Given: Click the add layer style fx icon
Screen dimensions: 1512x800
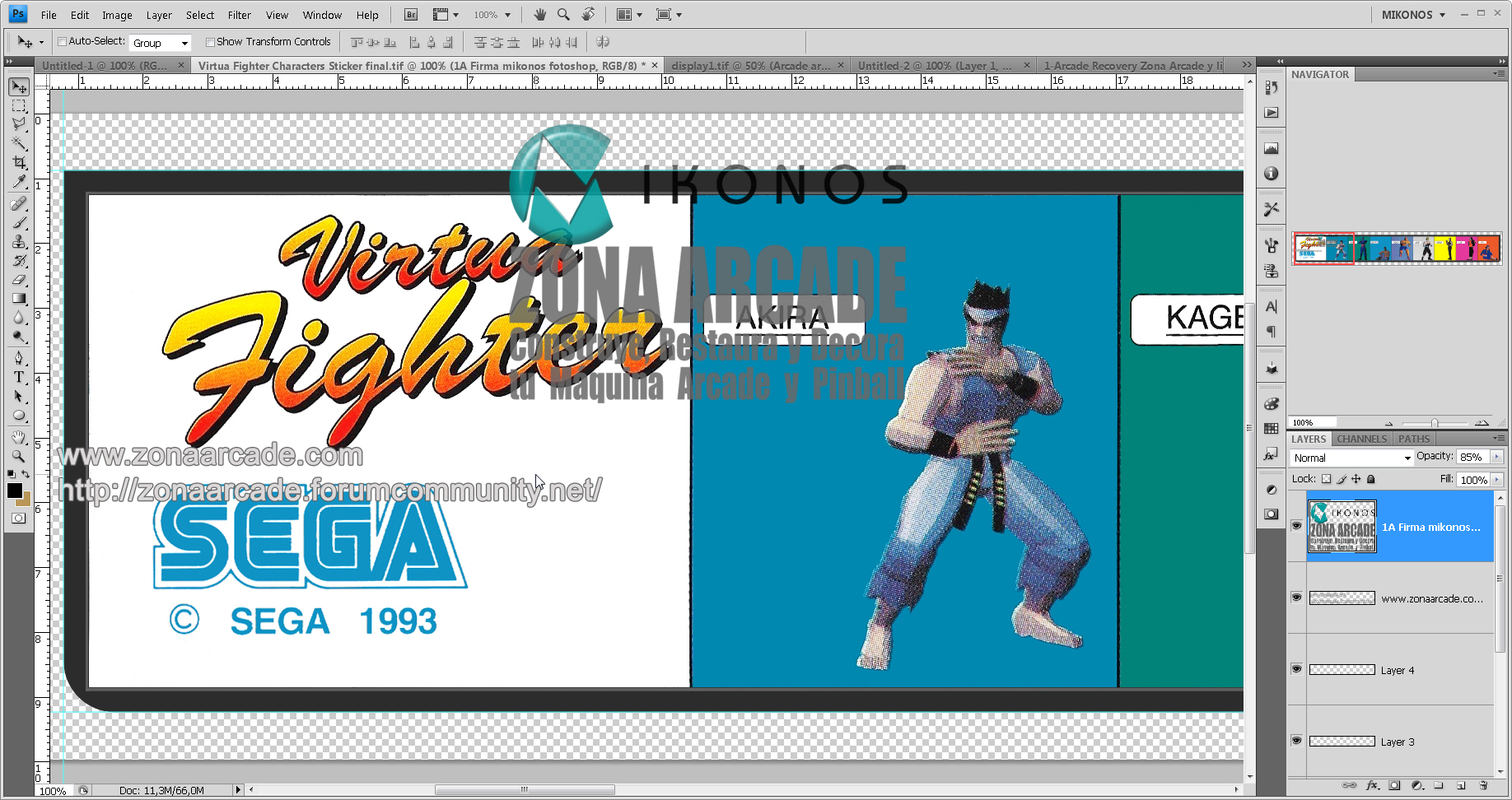Looking at the screenshot, I should point(1372,786).
